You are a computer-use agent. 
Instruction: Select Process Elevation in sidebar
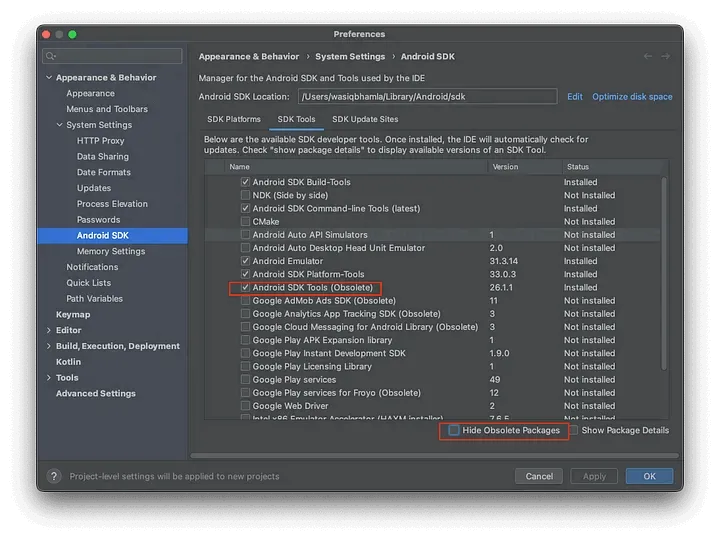click(x=112, y=203)
